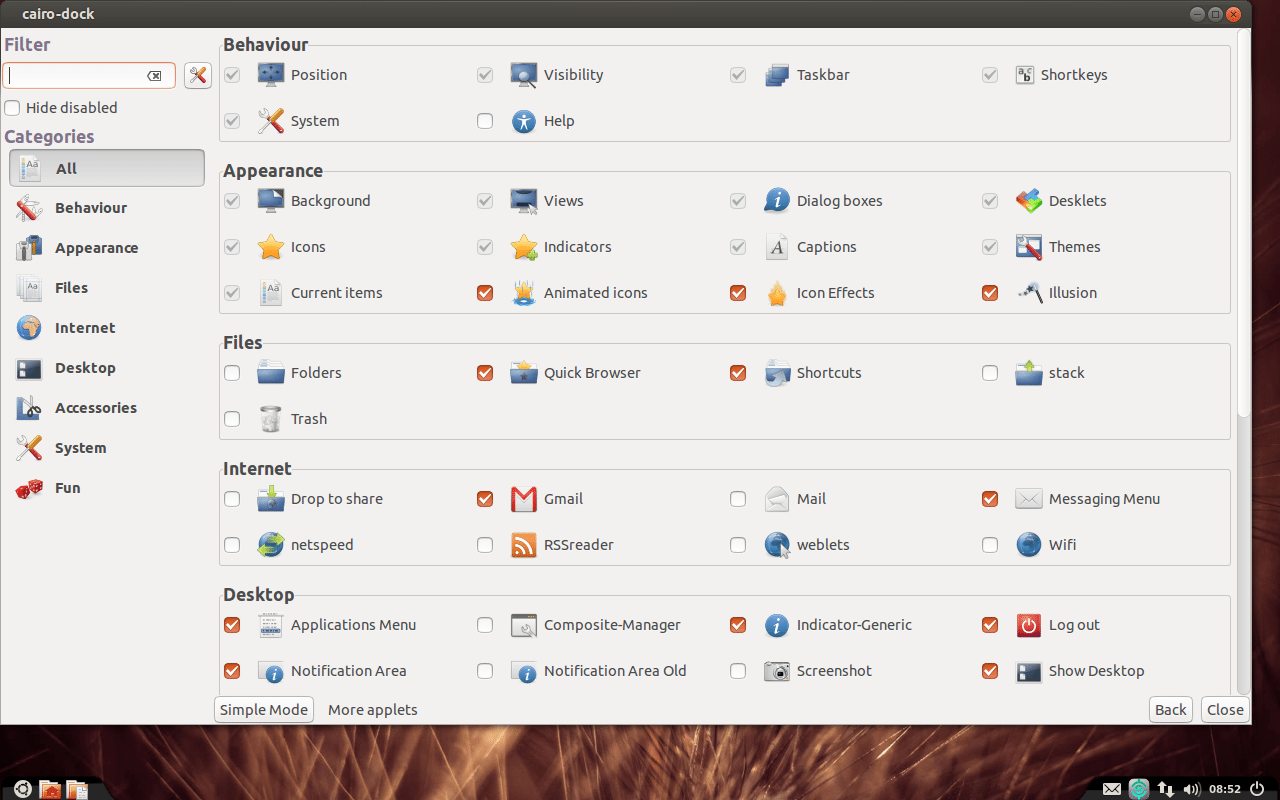
Task: Open the Shortkeys module icon
Action: tap(1025, 75)
